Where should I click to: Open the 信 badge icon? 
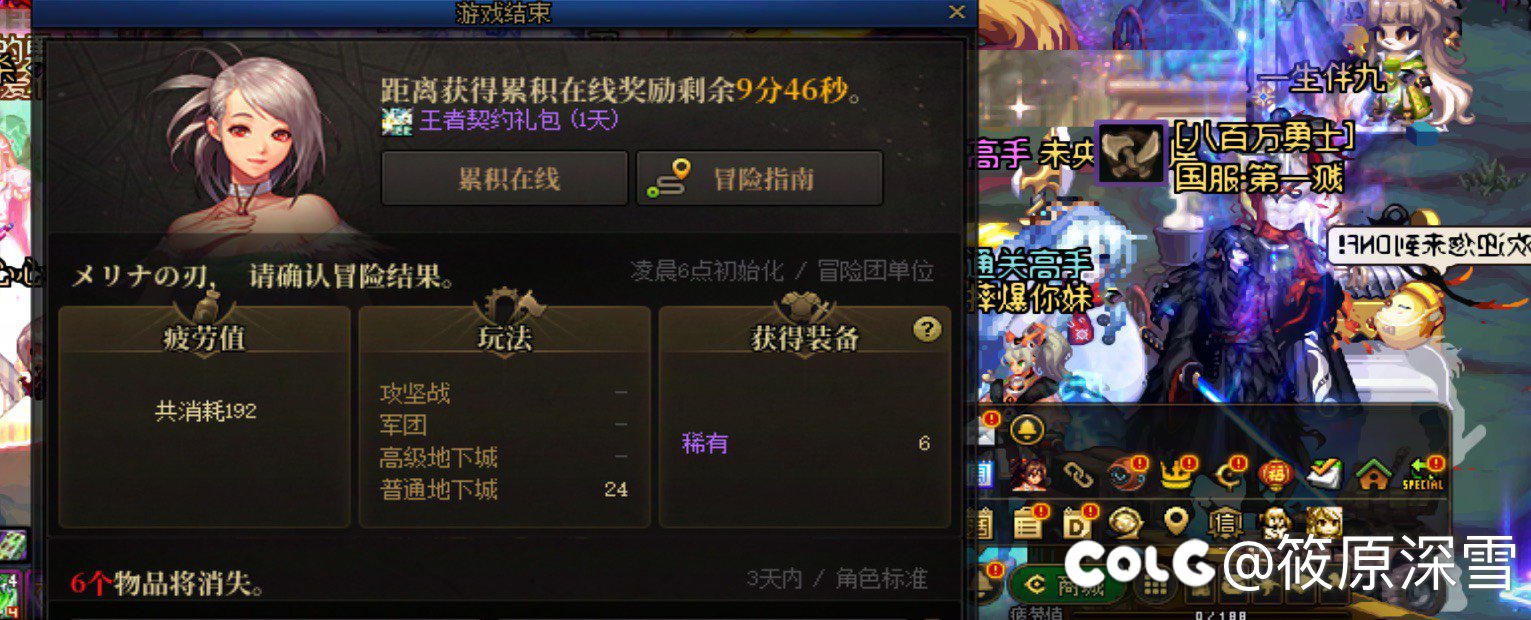[1224, 522]
